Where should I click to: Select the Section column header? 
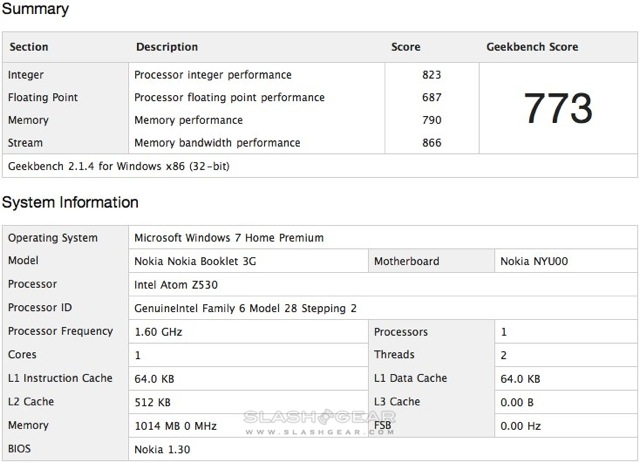pos(28,47)
